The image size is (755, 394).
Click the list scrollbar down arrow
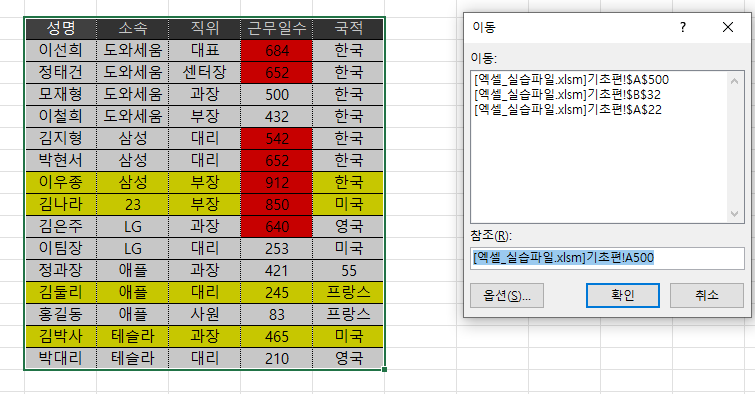click(734, 214)
